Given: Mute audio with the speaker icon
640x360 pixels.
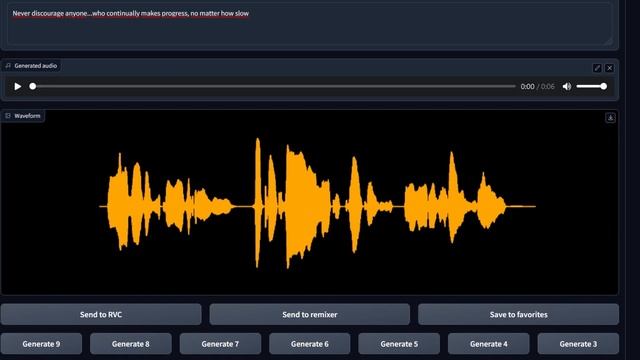Looking at the screenshot, I should (567, 87).
